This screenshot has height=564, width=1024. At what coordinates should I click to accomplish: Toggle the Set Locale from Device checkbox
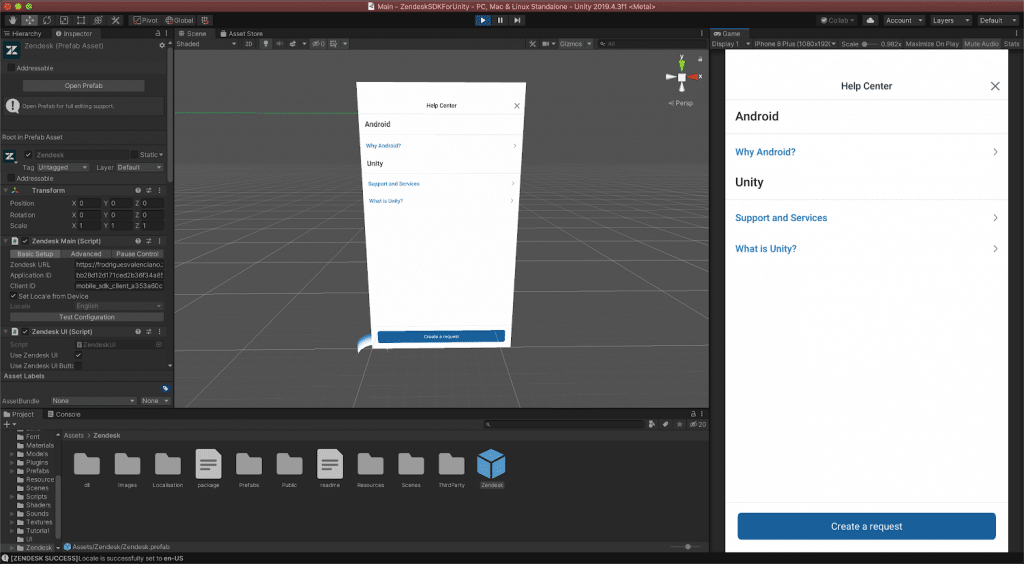(x=11, y=296)
